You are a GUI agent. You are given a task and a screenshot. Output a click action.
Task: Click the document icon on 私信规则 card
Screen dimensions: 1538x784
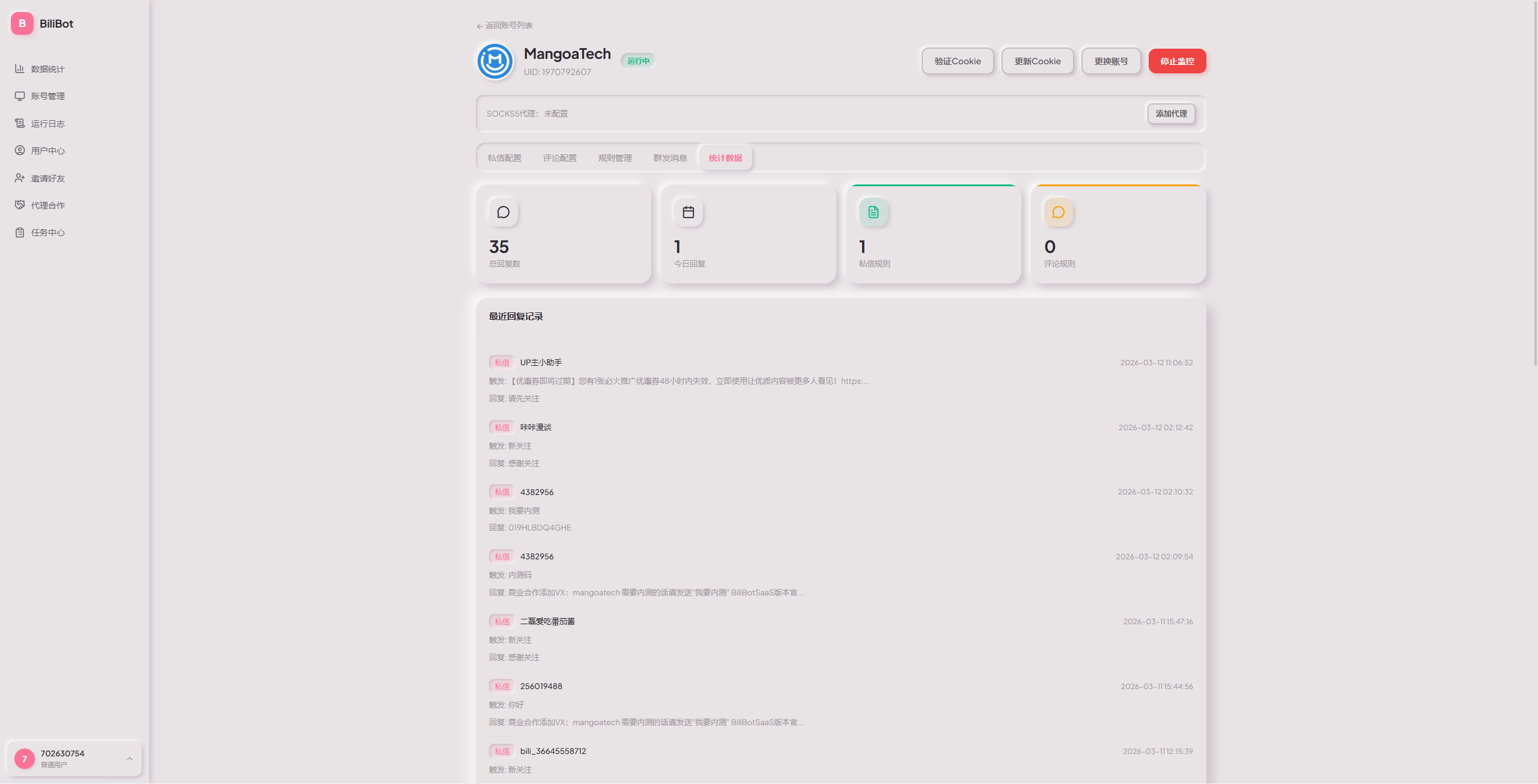click(x=874, y=212)
